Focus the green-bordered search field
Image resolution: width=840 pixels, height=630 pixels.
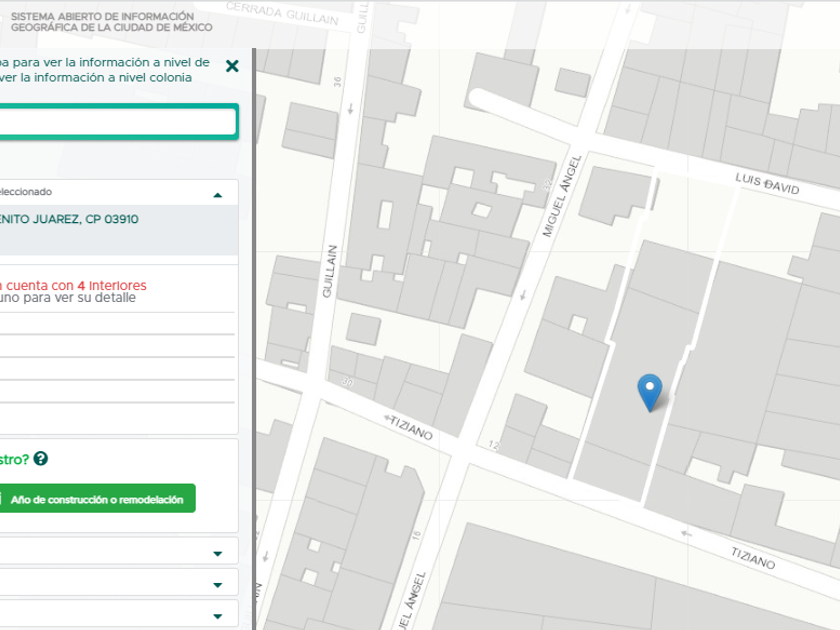tap(116, 123)
